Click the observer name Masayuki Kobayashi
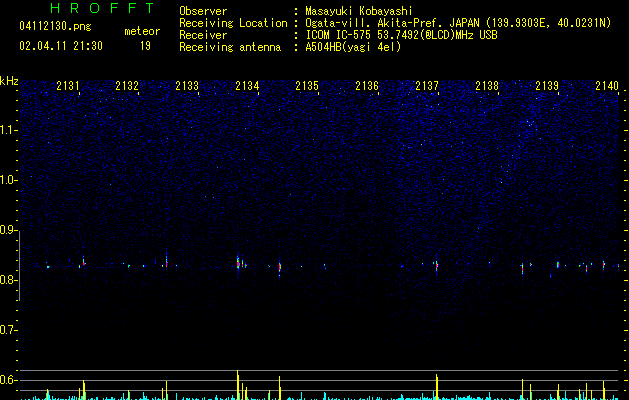The height and width of the screenshot is (400, 629). pyautogui.click(x=359, y=11)
